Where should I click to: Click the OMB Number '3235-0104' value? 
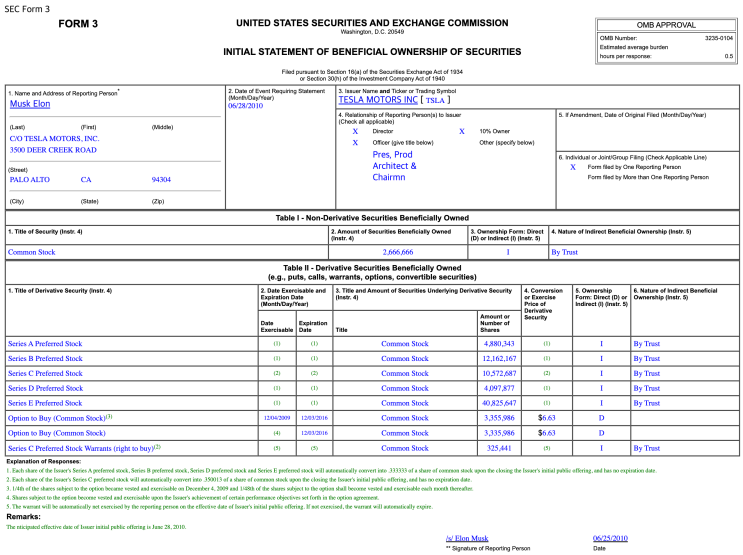(719, 38)
